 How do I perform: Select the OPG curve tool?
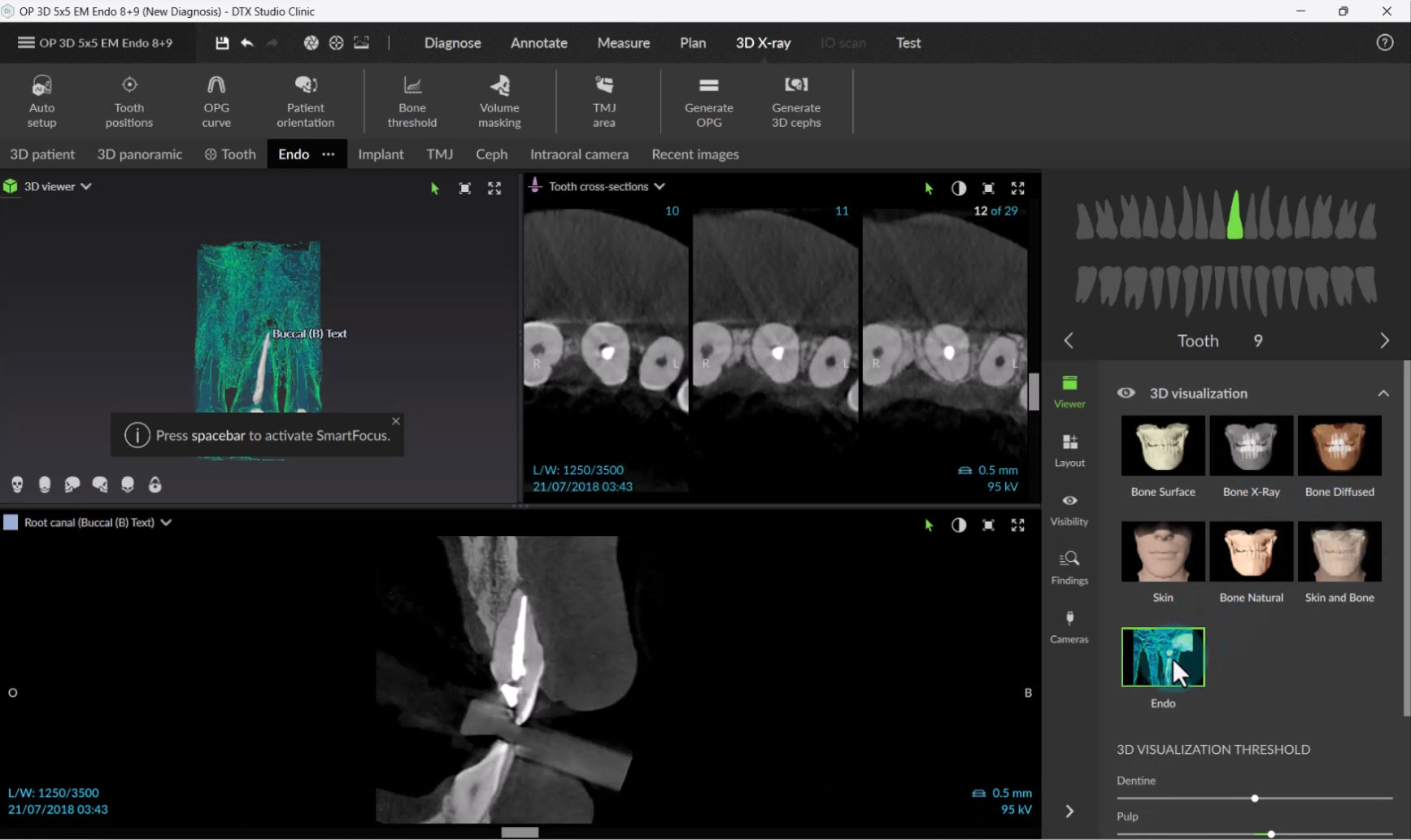click(216, 101)
